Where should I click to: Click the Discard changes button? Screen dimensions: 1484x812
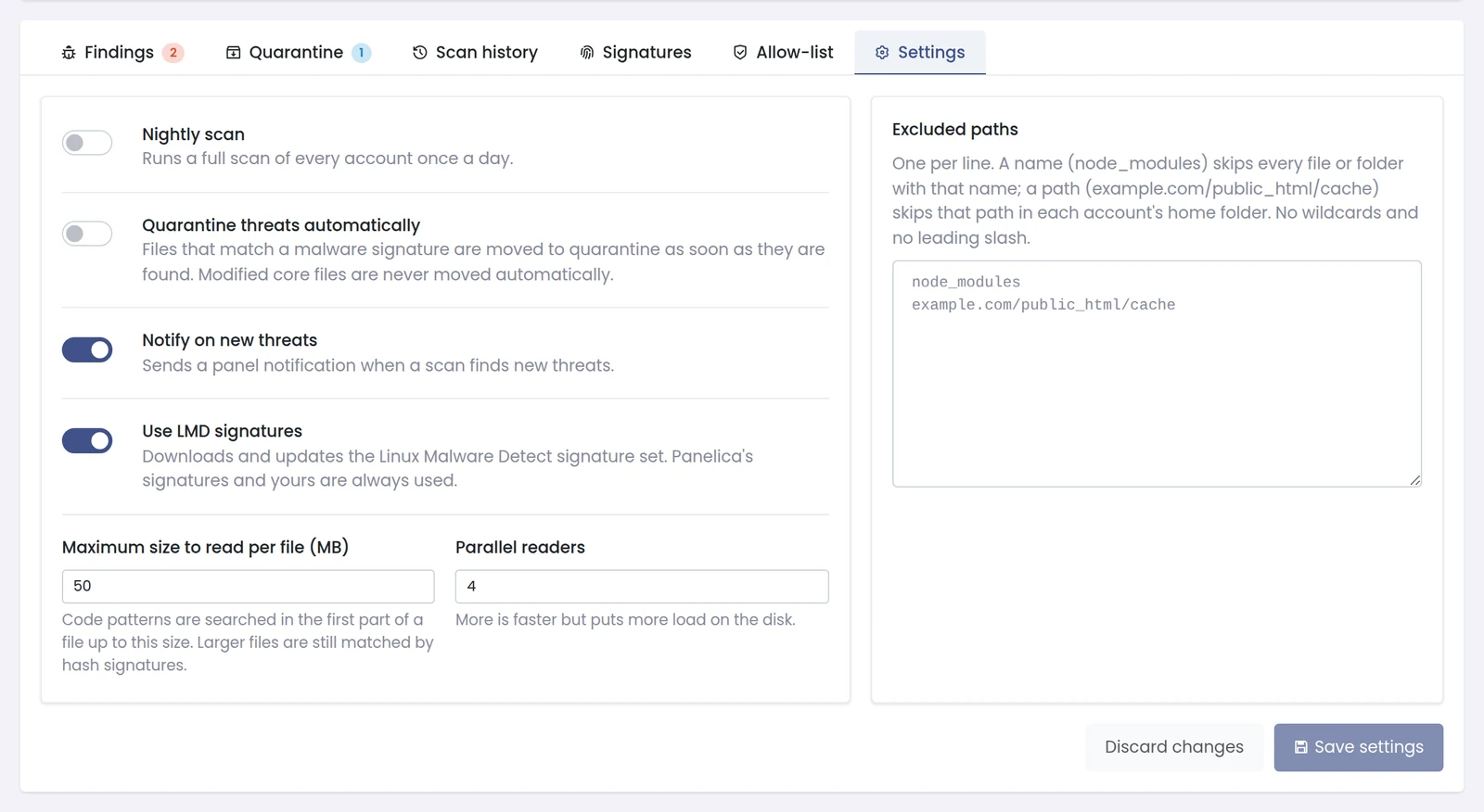click(1174, 747)
